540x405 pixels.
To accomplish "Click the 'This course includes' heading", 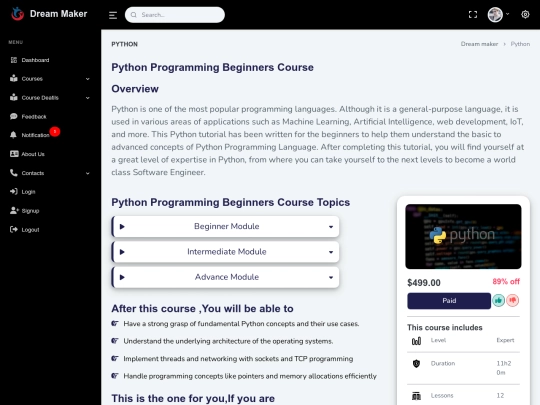I will point(445,328).
